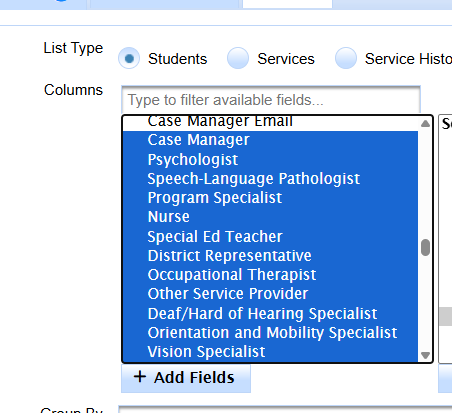The height and width of the screenshot is (413, 452).
Task: Select the Students list type radio button
Action: [129, 58]
